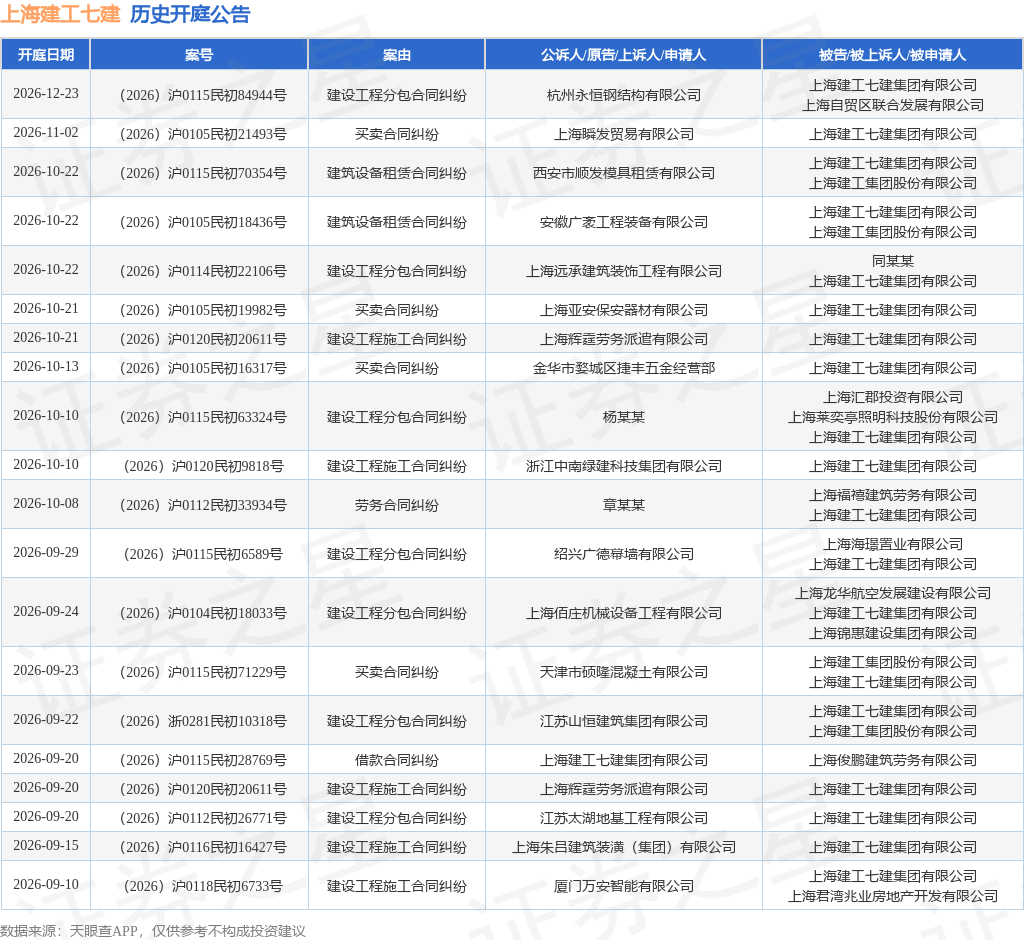
Task: Click the 上海建工七建 title text
Action: (60, 14)
